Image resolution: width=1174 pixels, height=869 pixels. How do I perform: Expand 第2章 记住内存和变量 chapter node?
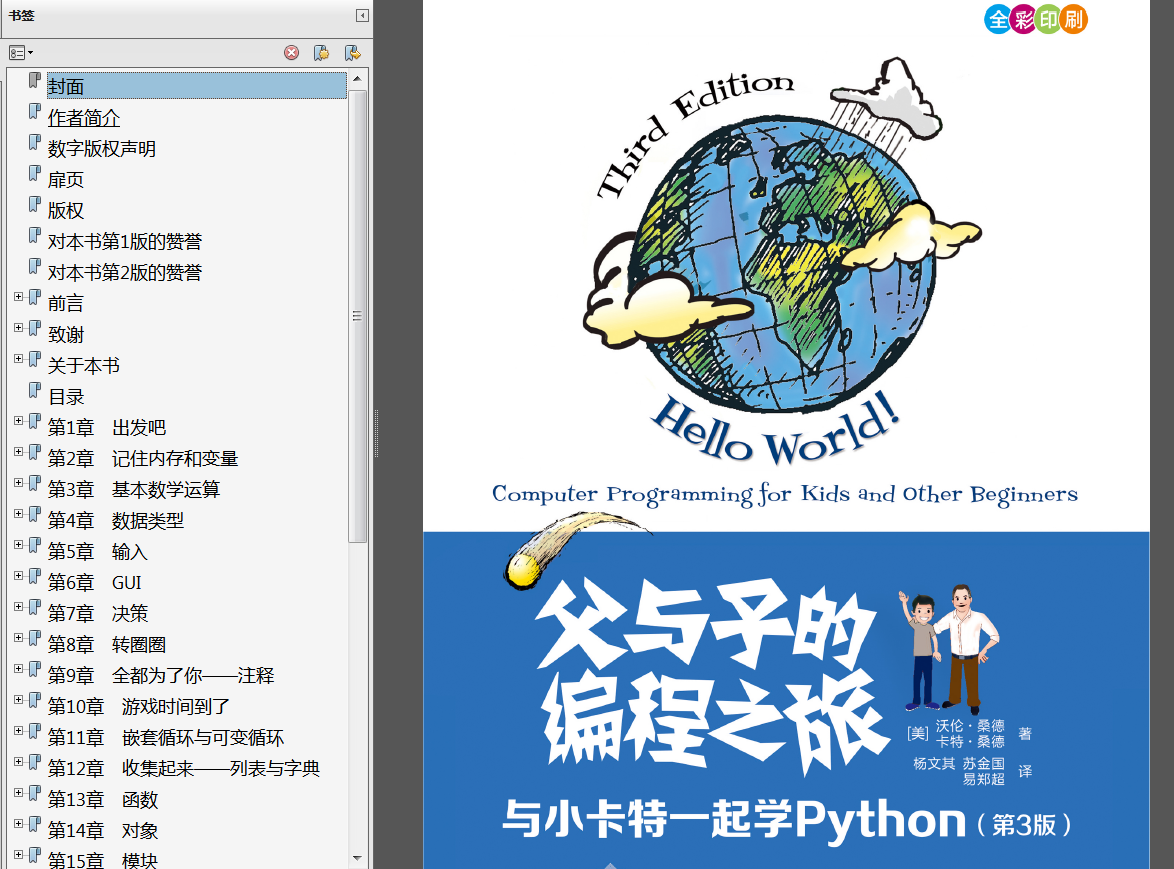[19, 451]
